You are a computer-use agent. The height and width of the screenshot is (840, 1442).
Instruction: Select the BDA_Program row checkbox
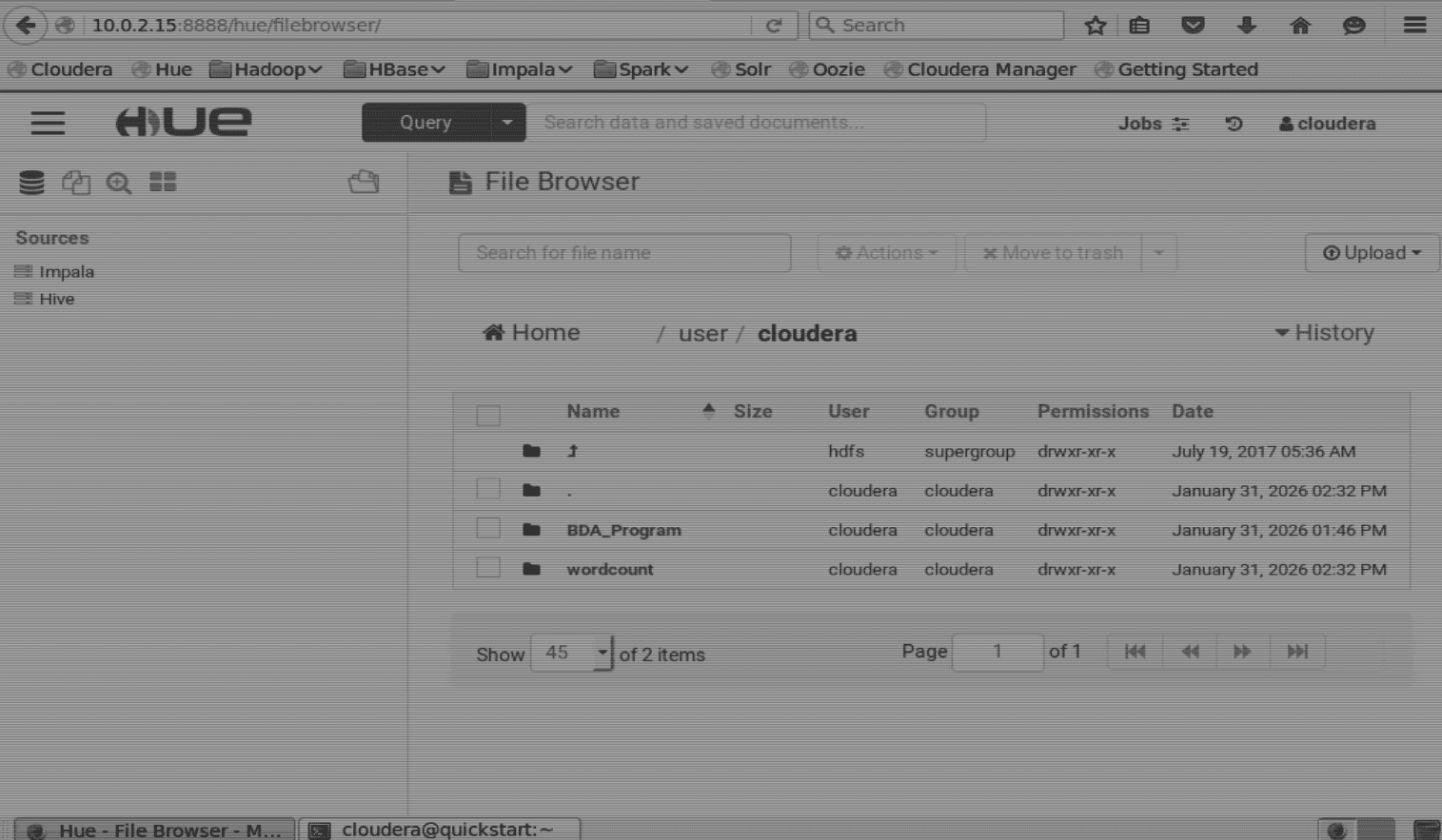pos(488,528)
